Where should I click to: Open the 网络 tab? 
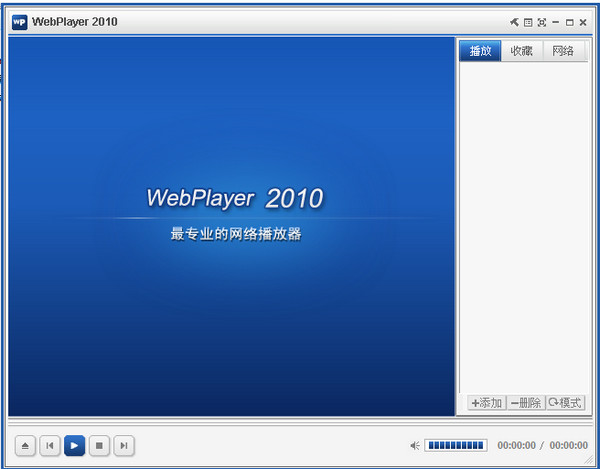click(x=563, y=51)
